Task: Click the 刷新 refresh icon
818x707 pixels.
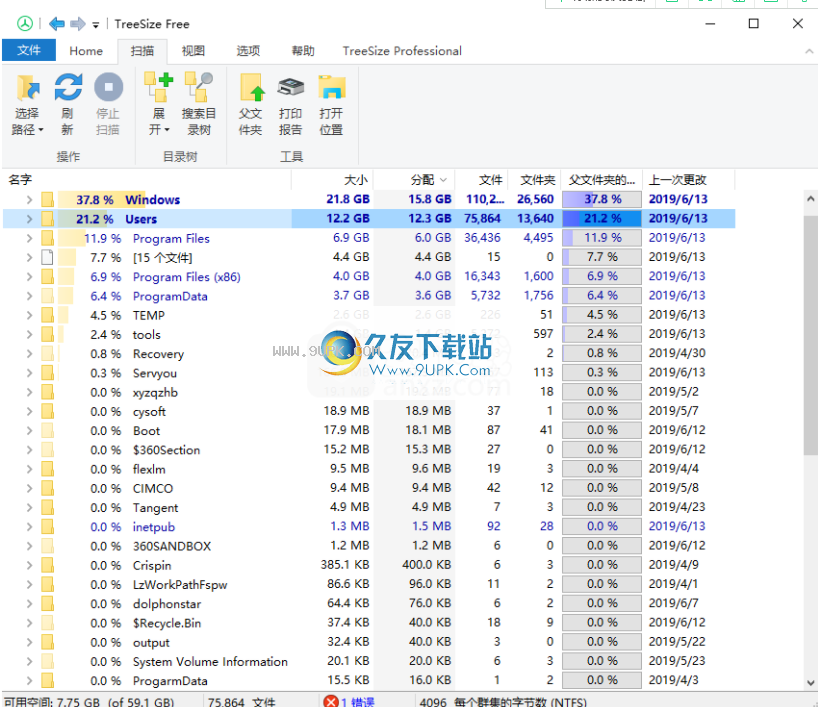Action: point(68,87)
